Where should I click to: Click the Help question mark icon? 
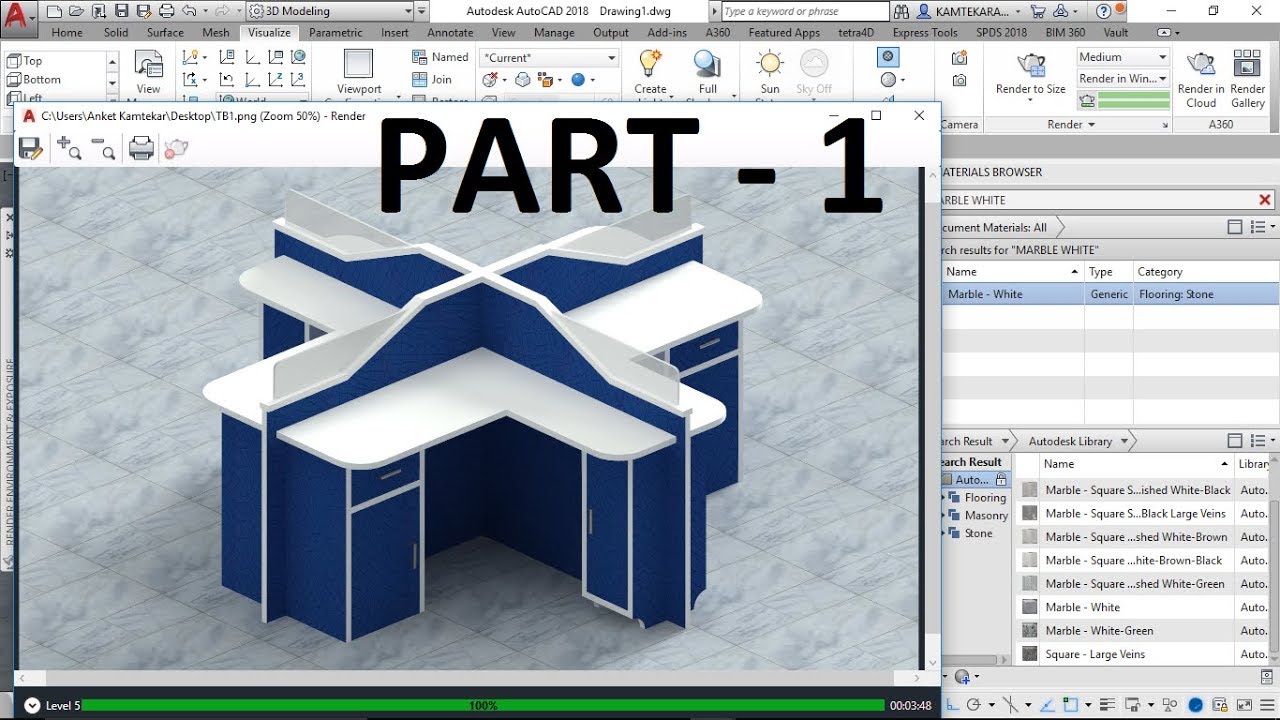point(1103,12)
